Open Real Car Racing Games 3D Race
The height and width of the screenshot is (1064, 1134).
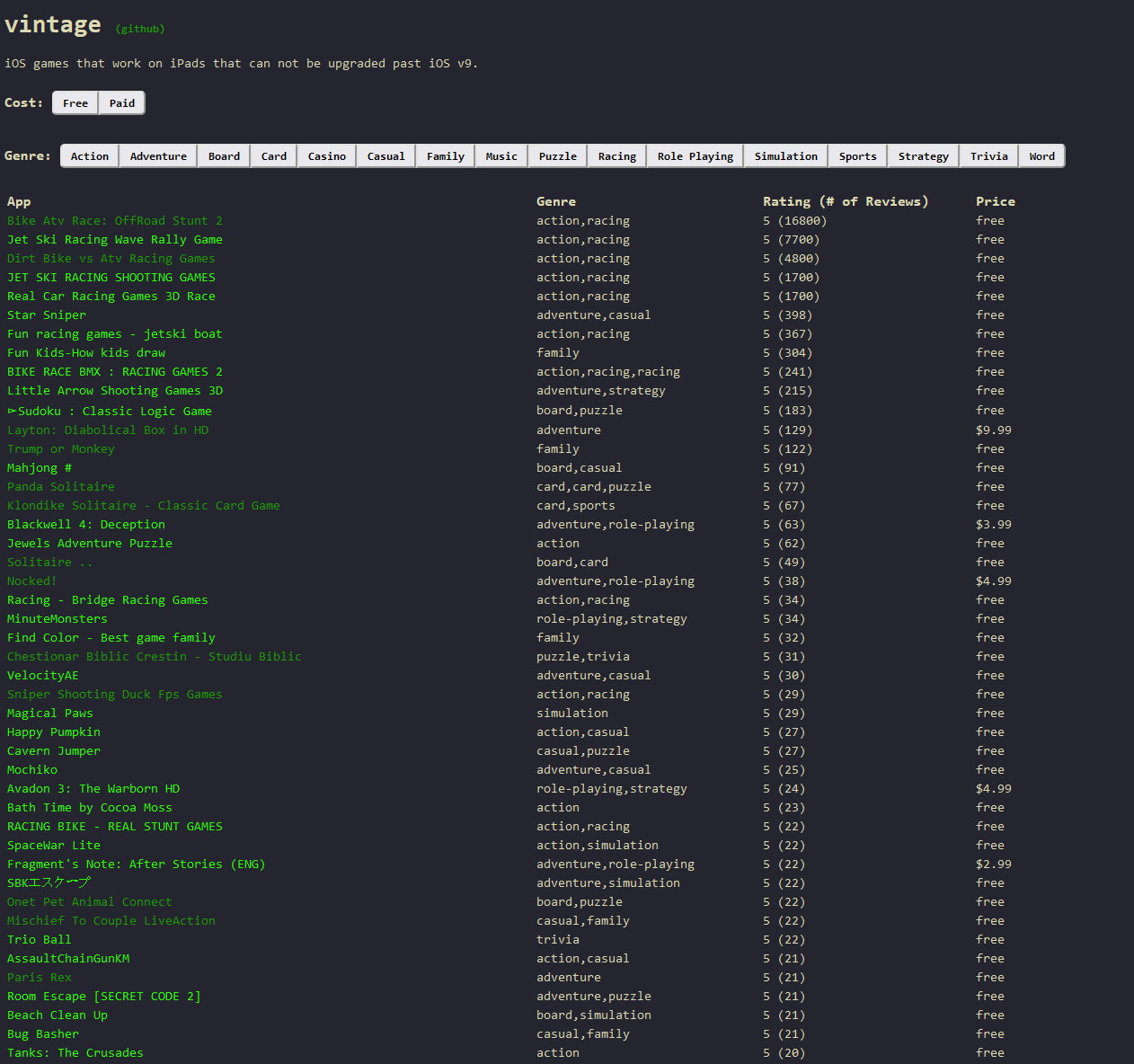coord(111,297)
